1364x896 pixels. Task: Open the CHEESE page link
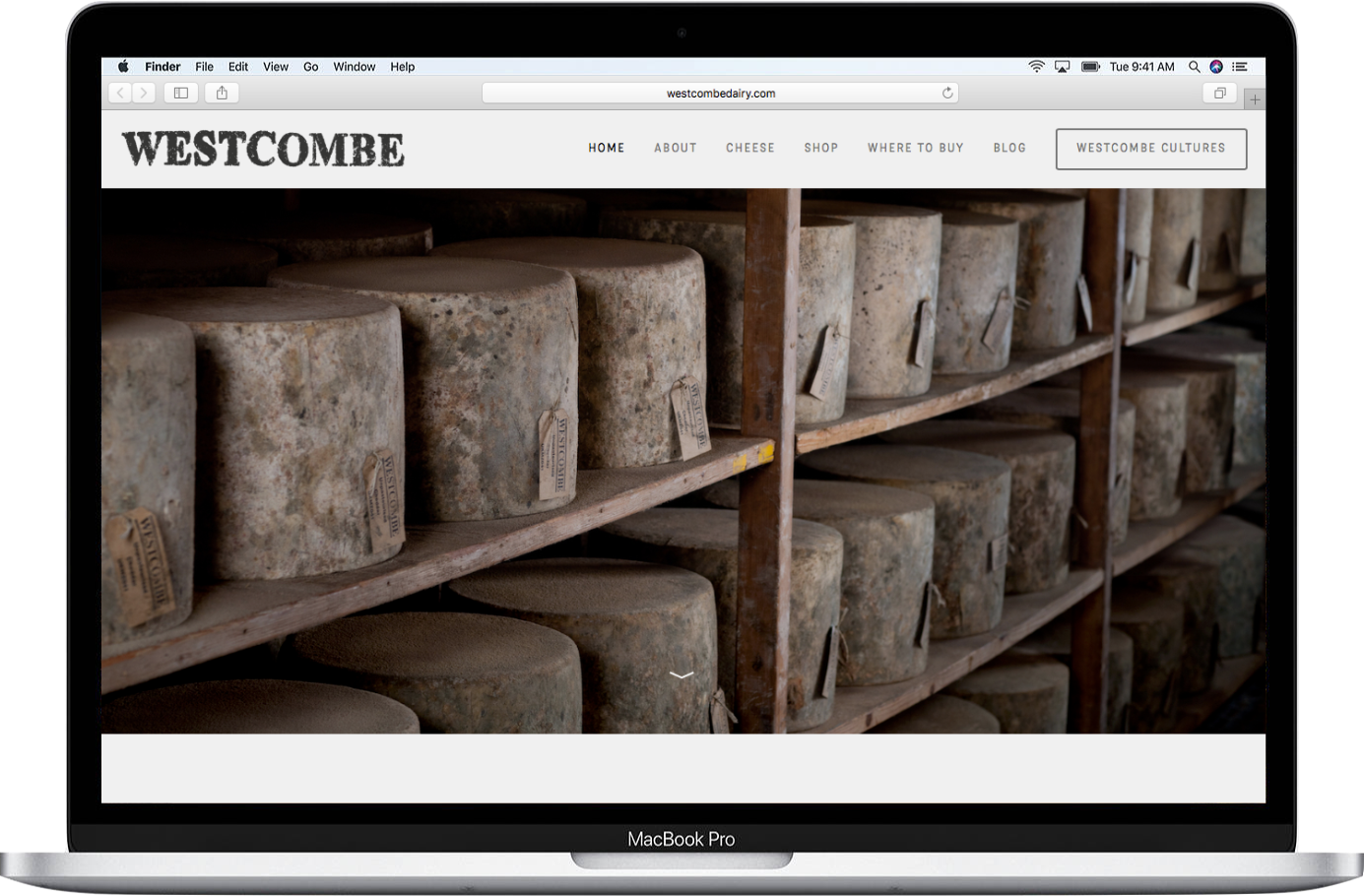tap(749, 148)
